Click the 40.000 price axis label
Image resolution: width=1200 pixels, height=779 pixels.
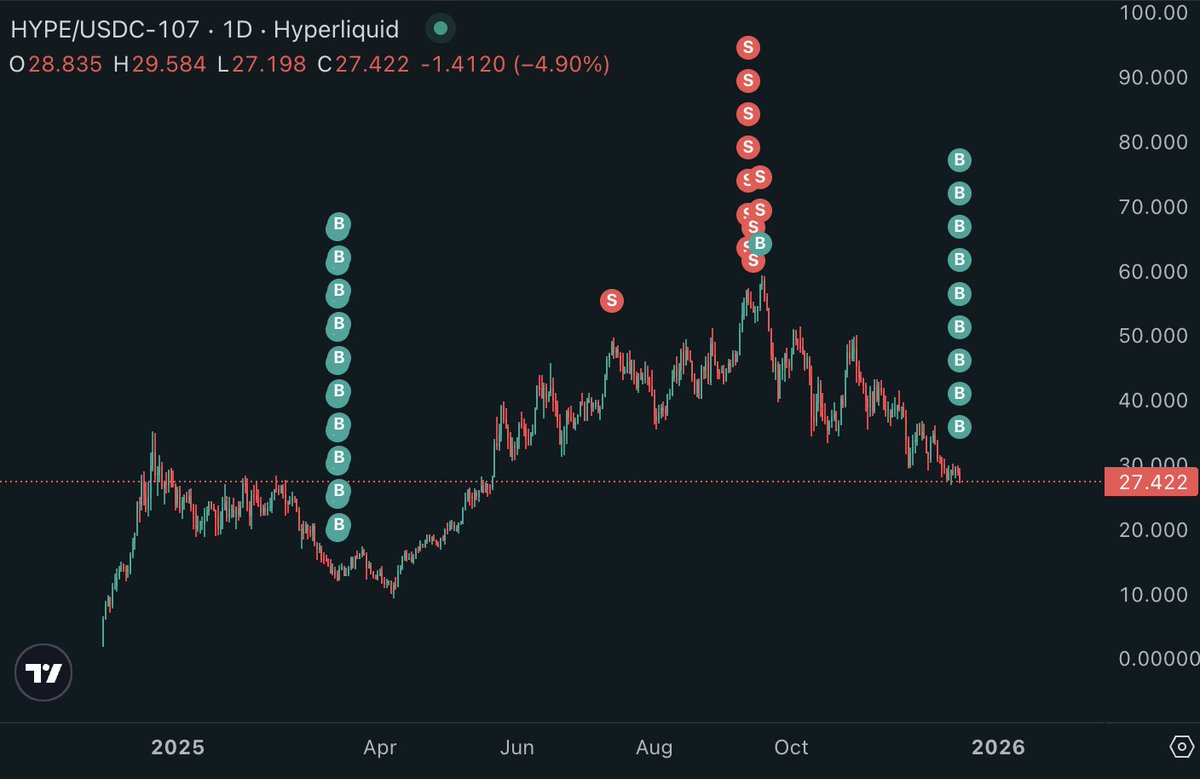(x=1155, y=401)
